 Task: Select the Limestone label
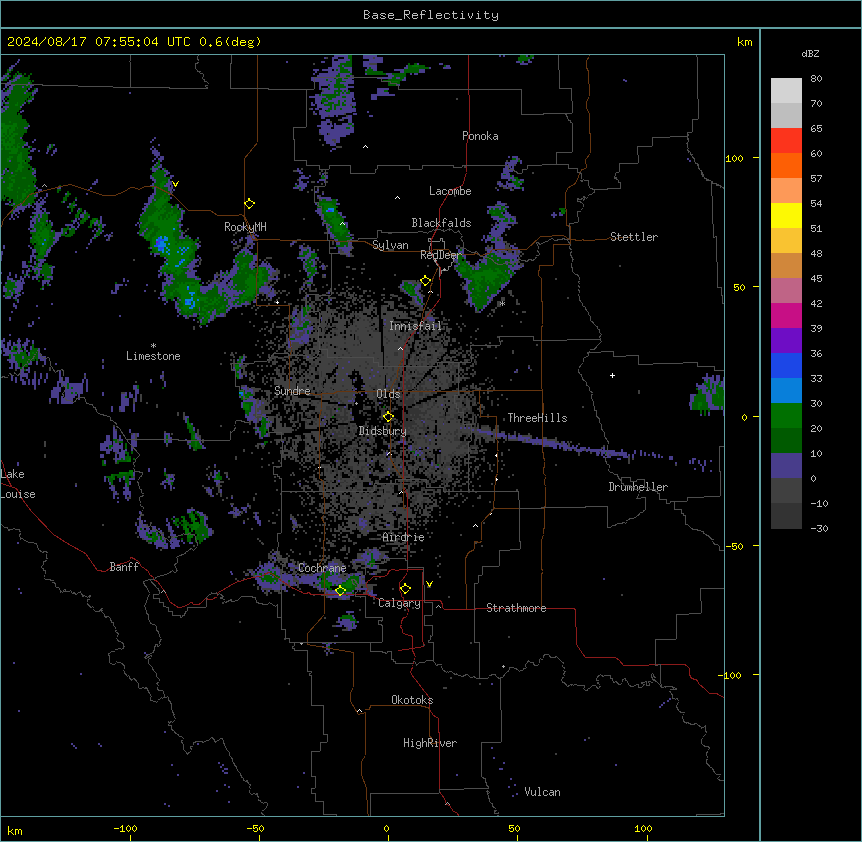(153, 356)
